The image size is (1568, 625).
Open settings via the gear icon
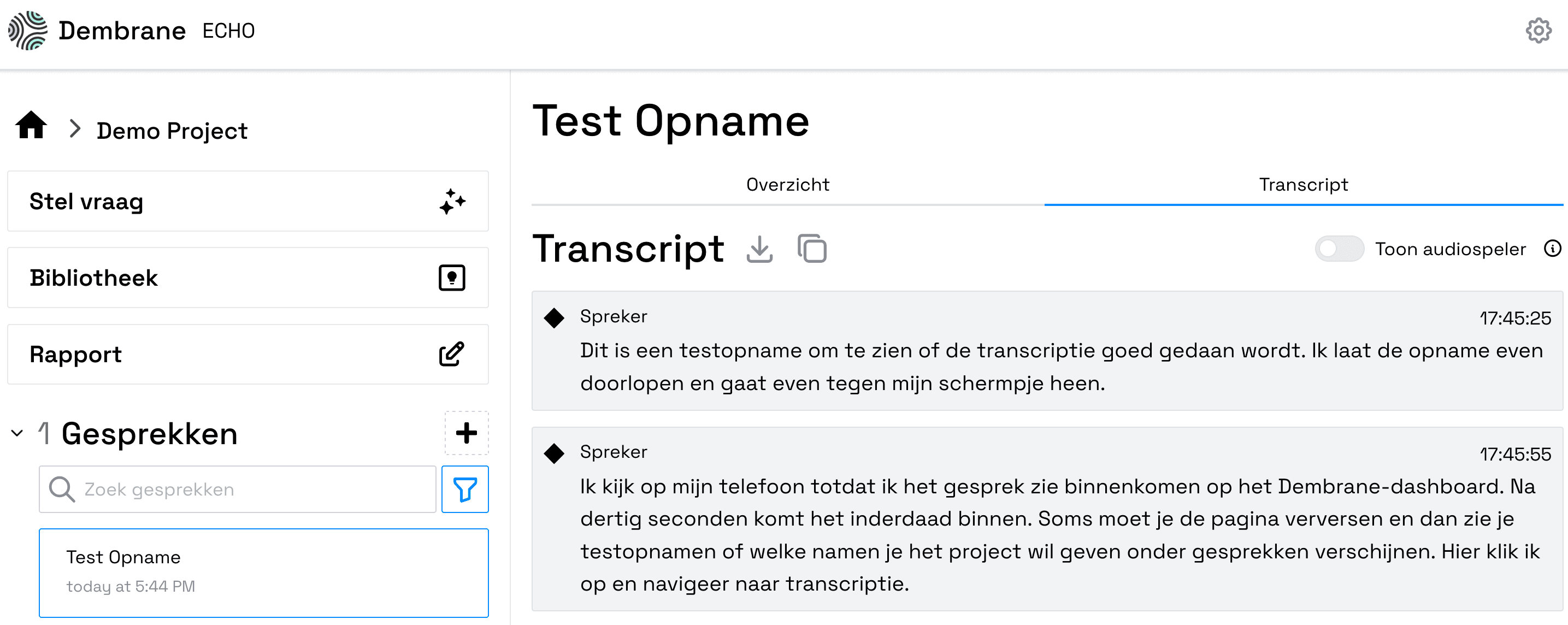point(1538,31)
